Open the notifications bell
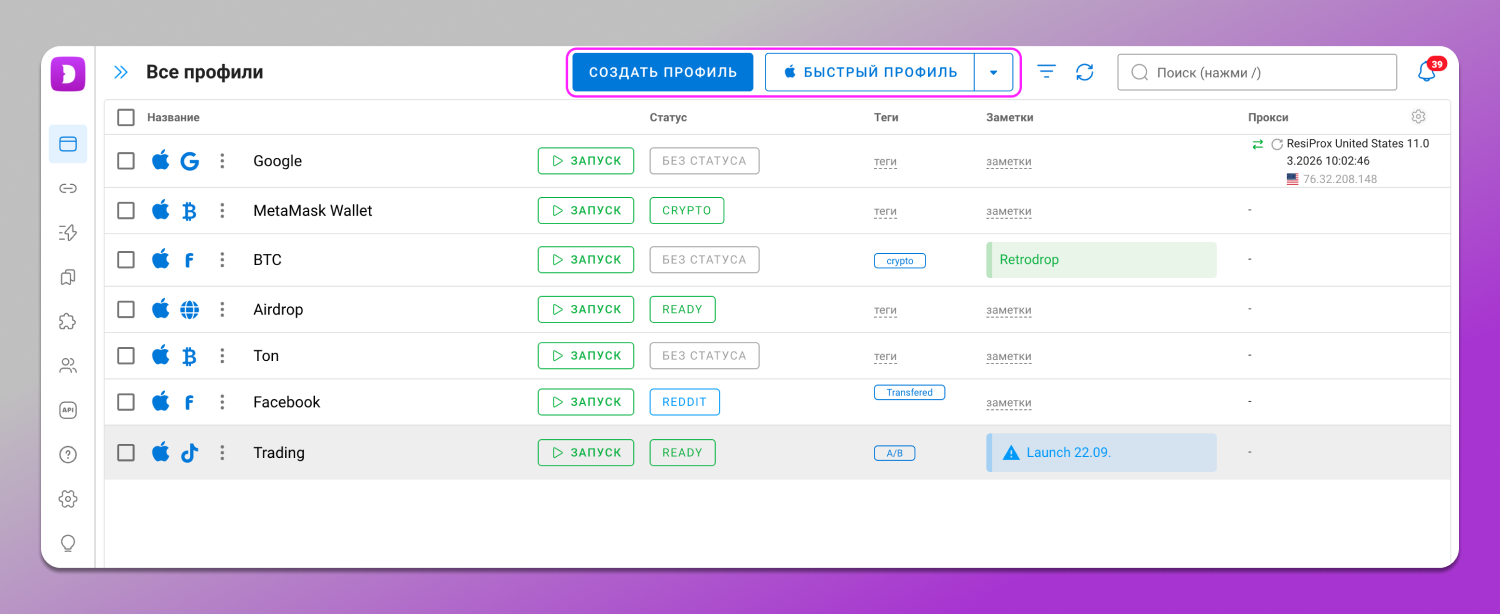 (1427, 72)
